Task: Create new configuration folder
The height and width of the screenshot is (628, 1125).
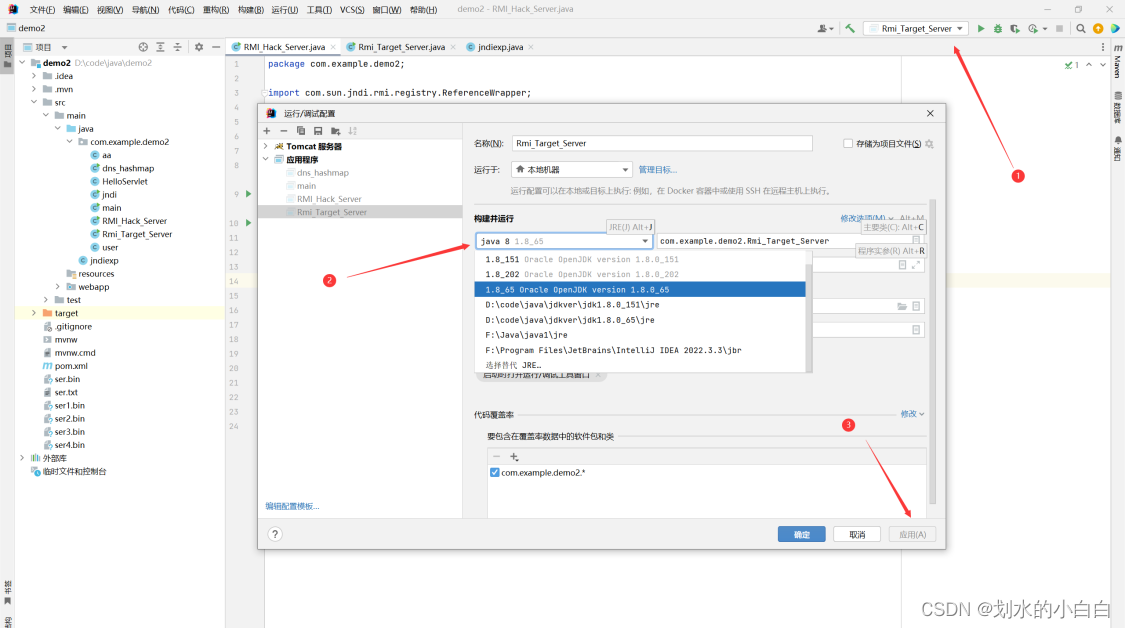Action: [x=335, y=131]
